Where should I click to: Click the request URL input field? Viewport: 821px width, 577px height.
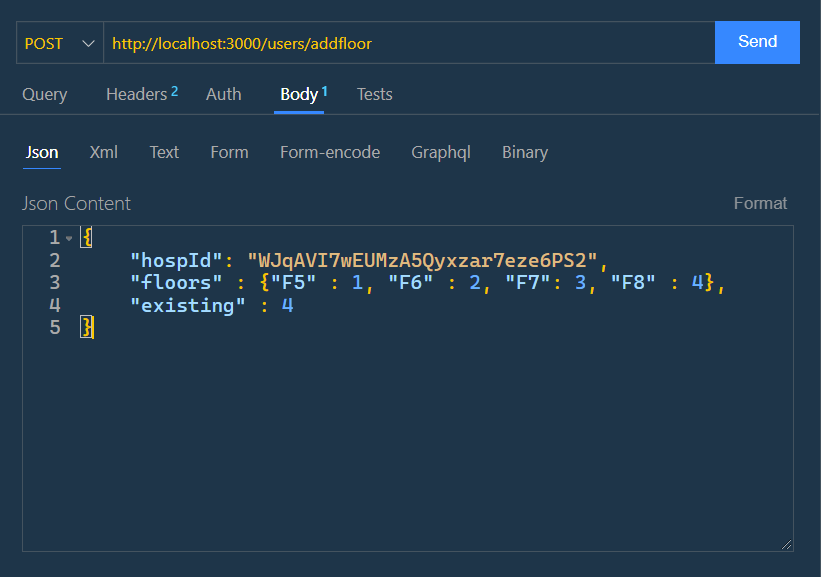coord(400,42)
